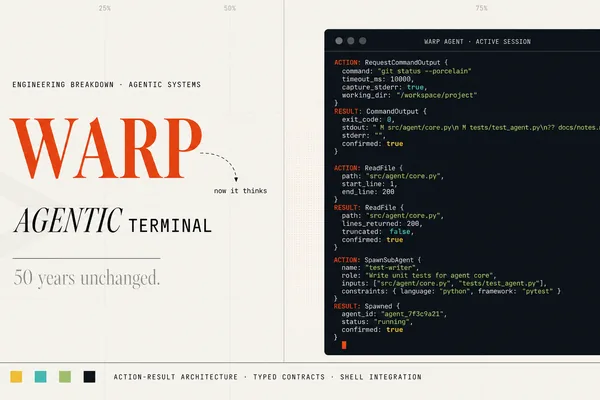
Task: Click the TERMINAL word beside AGENTIC
Action: tap(170, 225)
